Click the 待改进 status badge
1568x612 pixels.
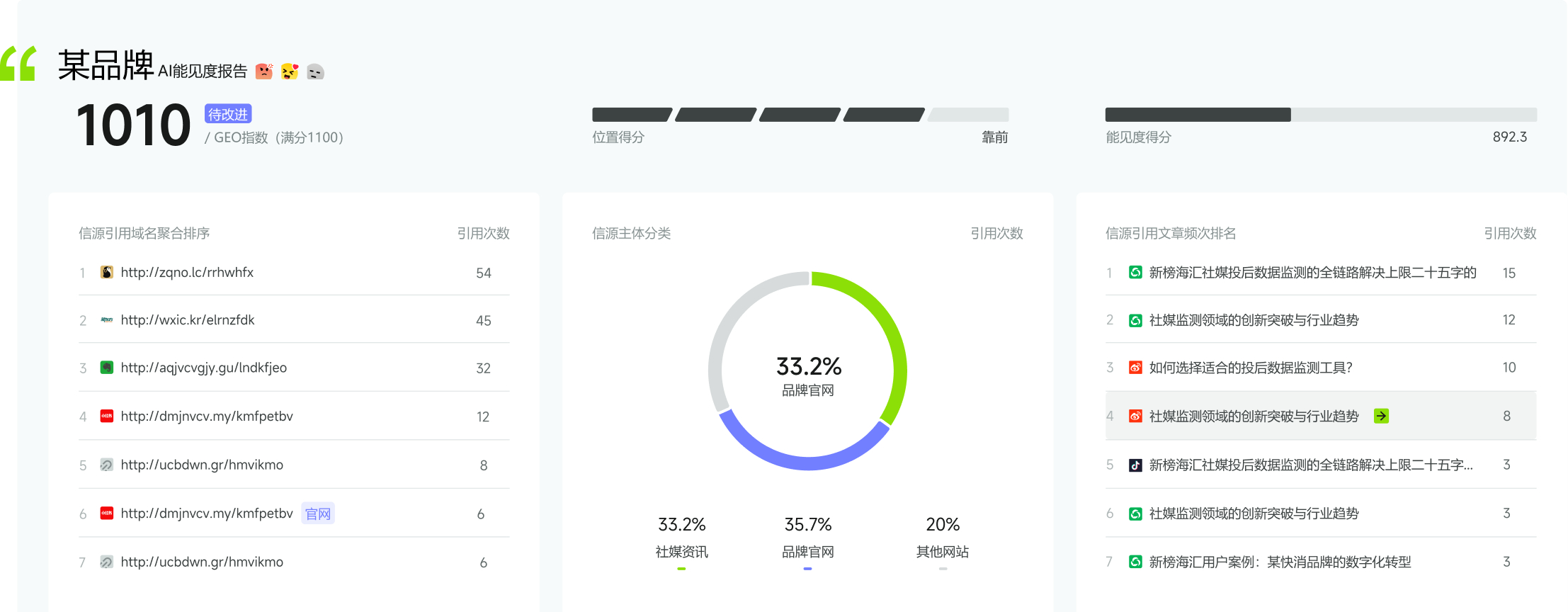click(228, 114)
